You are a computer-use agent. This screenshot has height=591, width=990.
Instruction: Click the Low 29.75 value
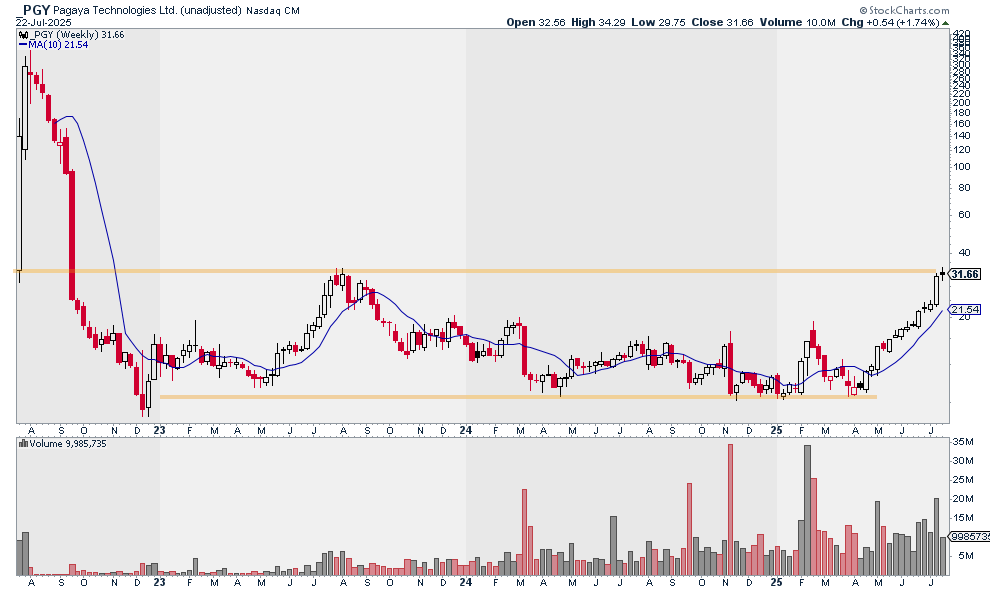pos(658,22)
